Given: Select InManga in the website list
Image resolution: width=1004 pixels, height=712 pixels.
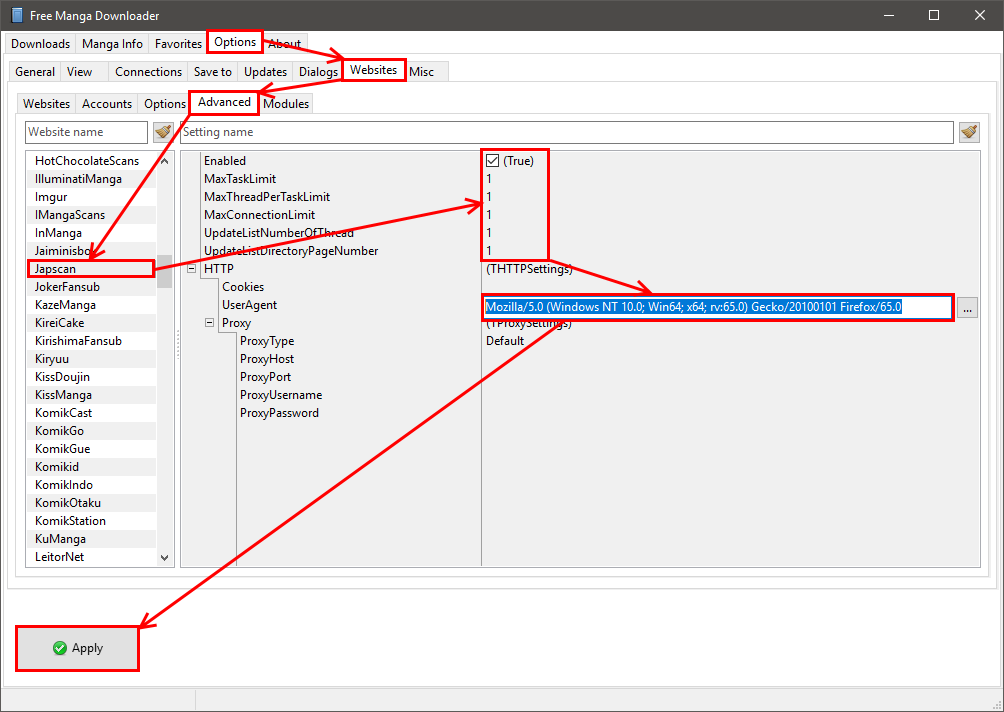Looking at the screenshot, I should pos(90,232).
